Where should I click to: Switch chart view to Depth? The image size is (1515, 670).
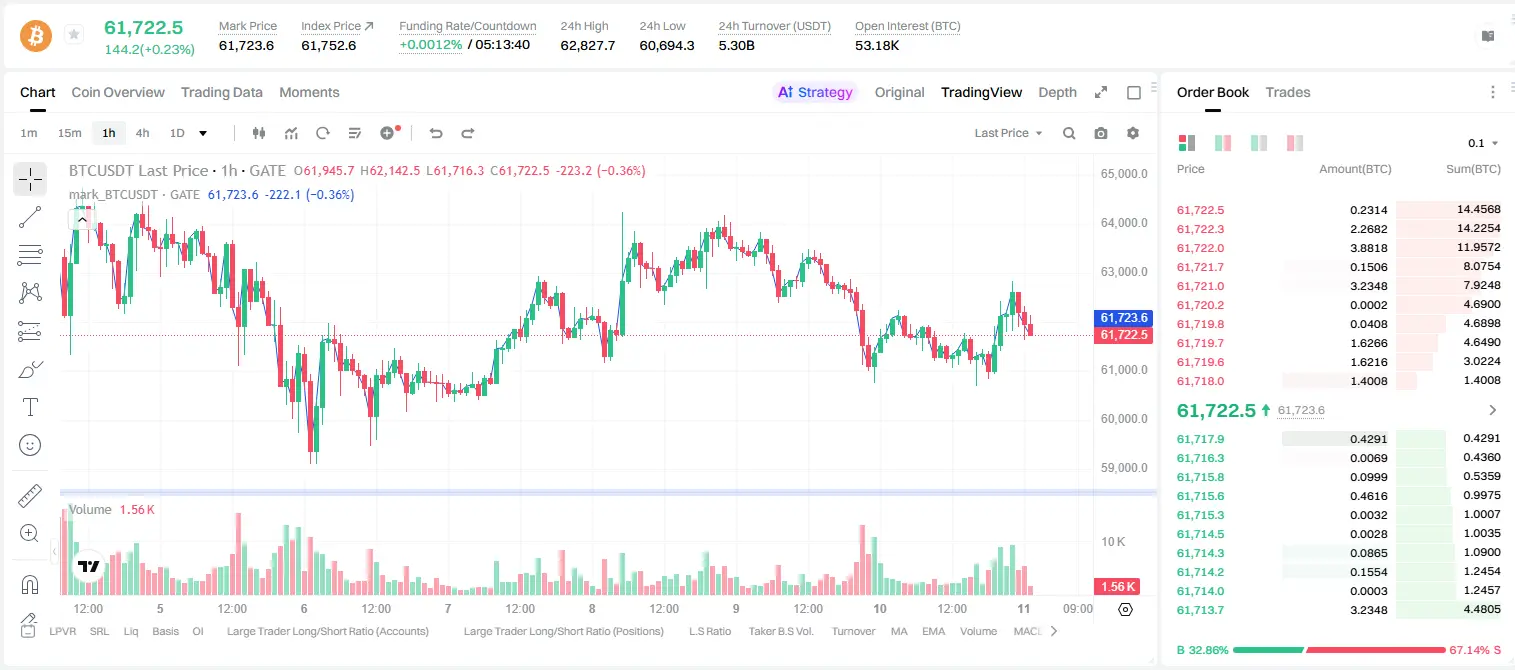[1057, 92]
